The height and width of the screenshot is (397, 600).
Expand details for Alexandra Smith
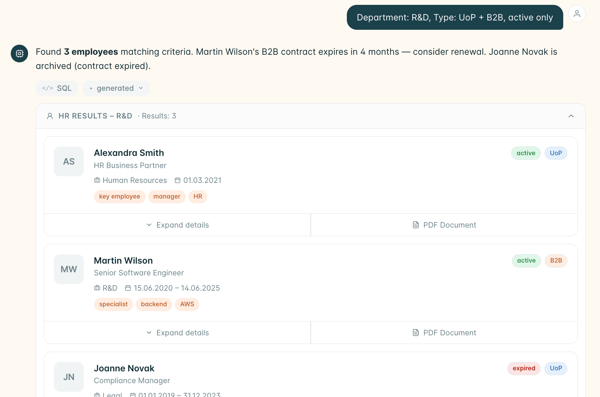[177, 225]
